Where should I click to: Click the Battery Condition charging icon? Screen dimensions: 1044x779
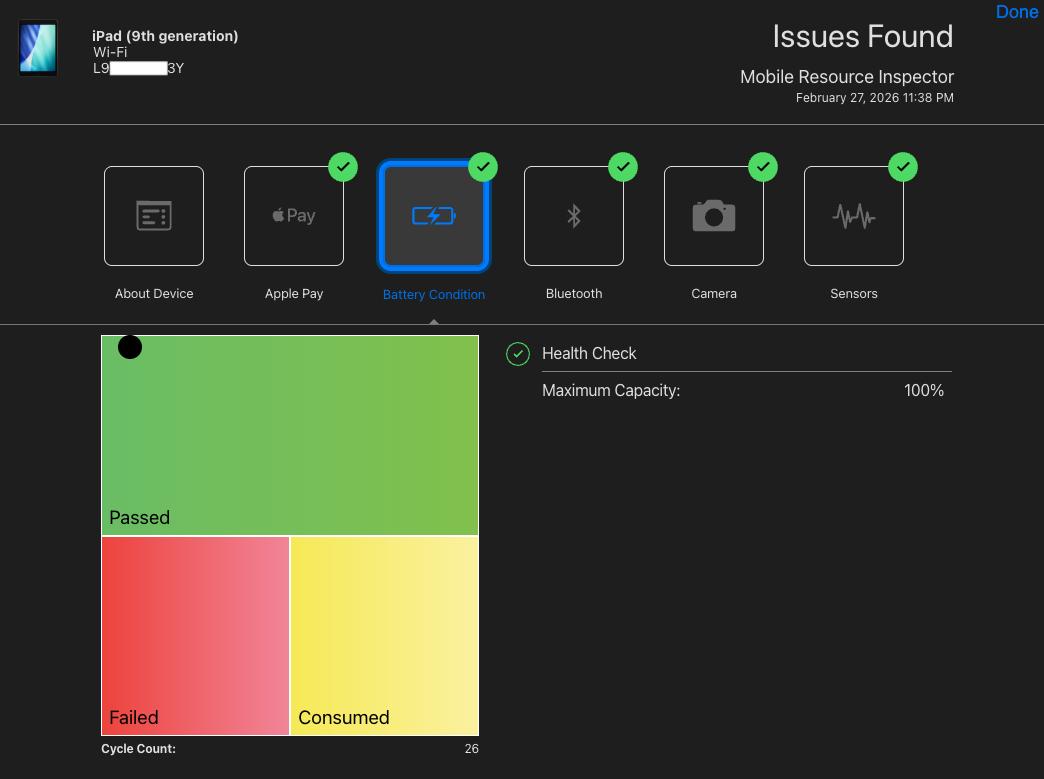click(x=434, y=216)
